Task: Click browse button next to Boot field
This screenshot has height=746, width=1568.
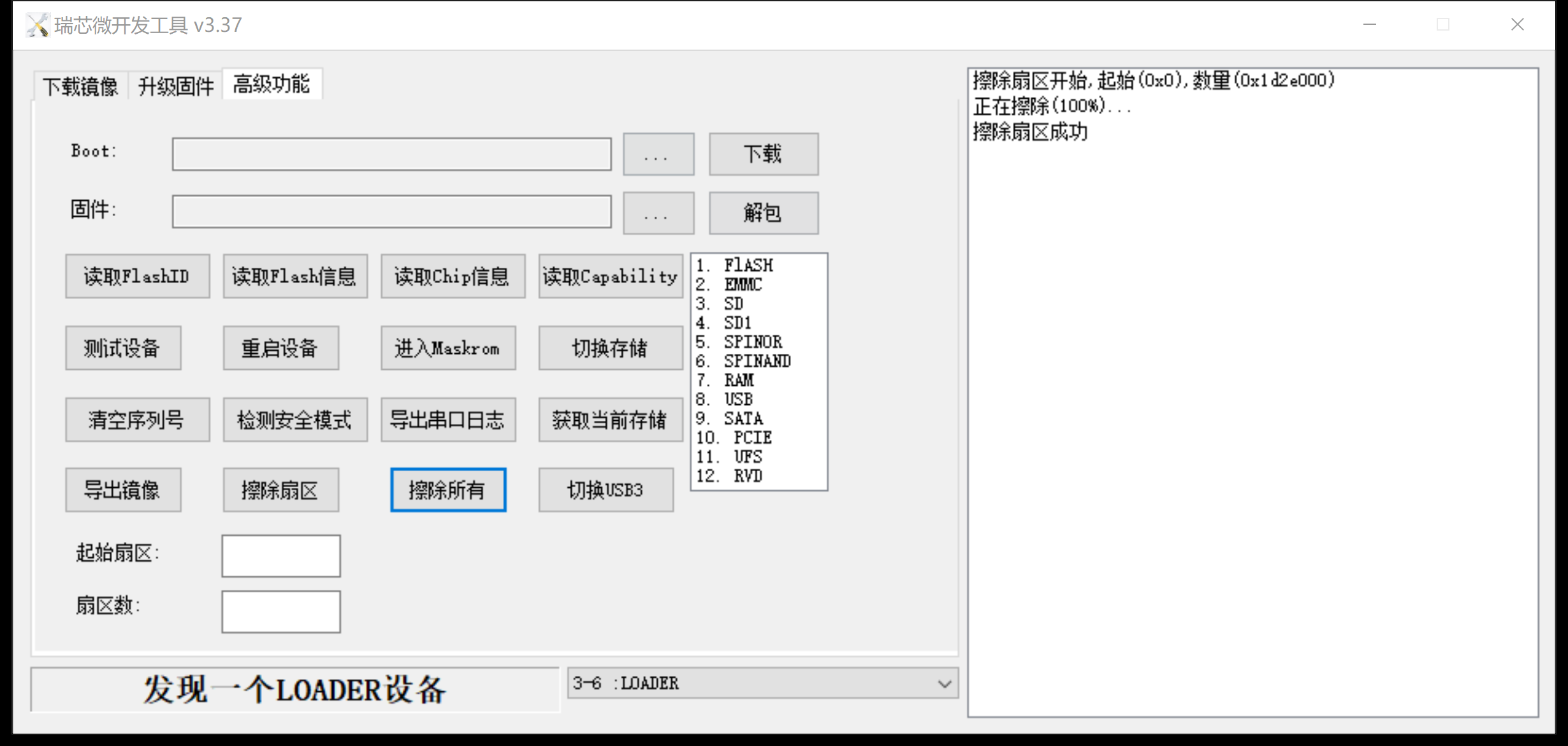Action: coord(658,154)
